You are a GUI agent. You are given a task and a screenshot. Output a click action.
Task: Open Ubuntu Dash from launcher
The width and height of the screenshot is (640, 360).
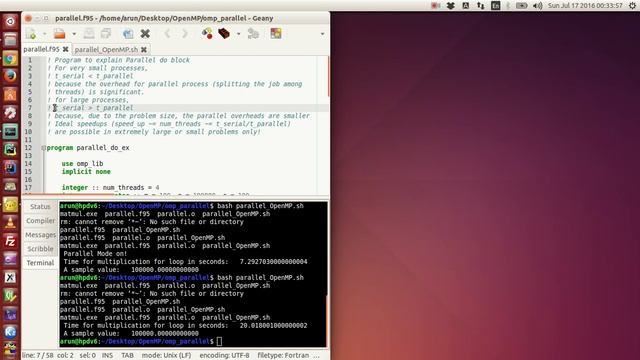[10, 21]
